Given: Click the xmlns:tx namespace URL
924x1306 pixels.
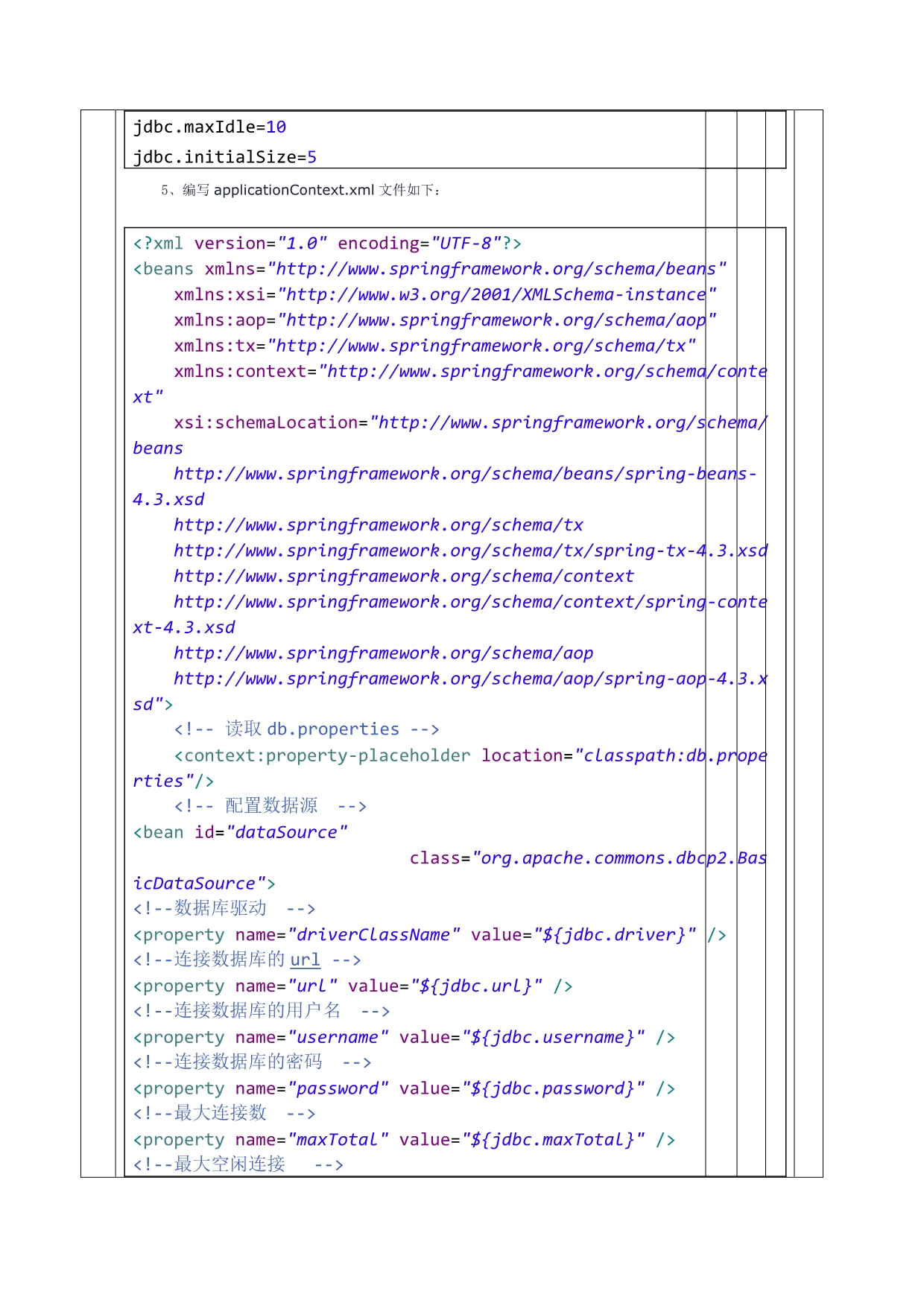Looking at the screenshot, I should pos(481,346).
